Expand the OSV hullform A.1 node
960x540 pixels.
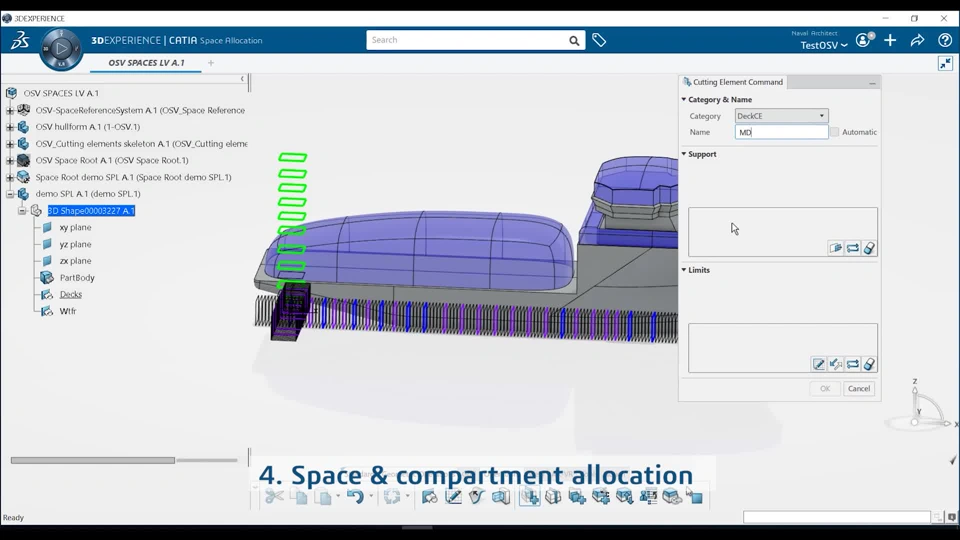pyautogui.click(x=10, y=127)
